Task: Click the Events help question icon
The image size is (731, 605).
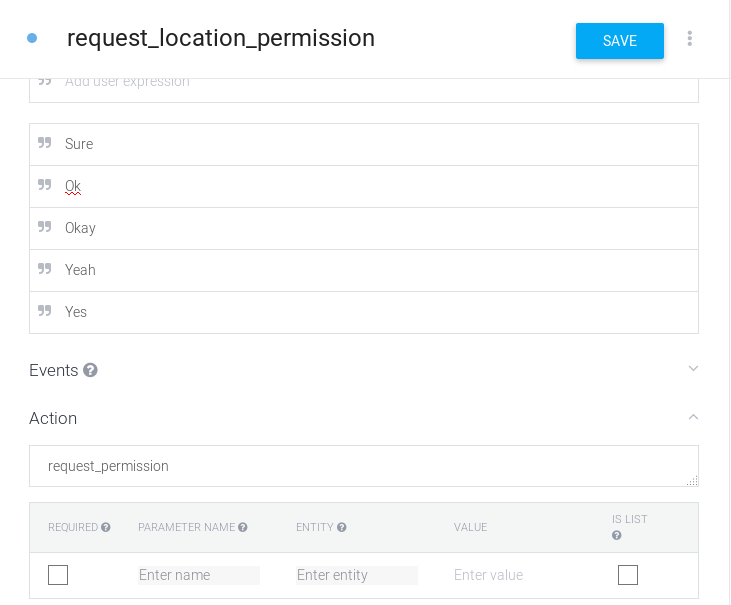Action: click(90, 370)
